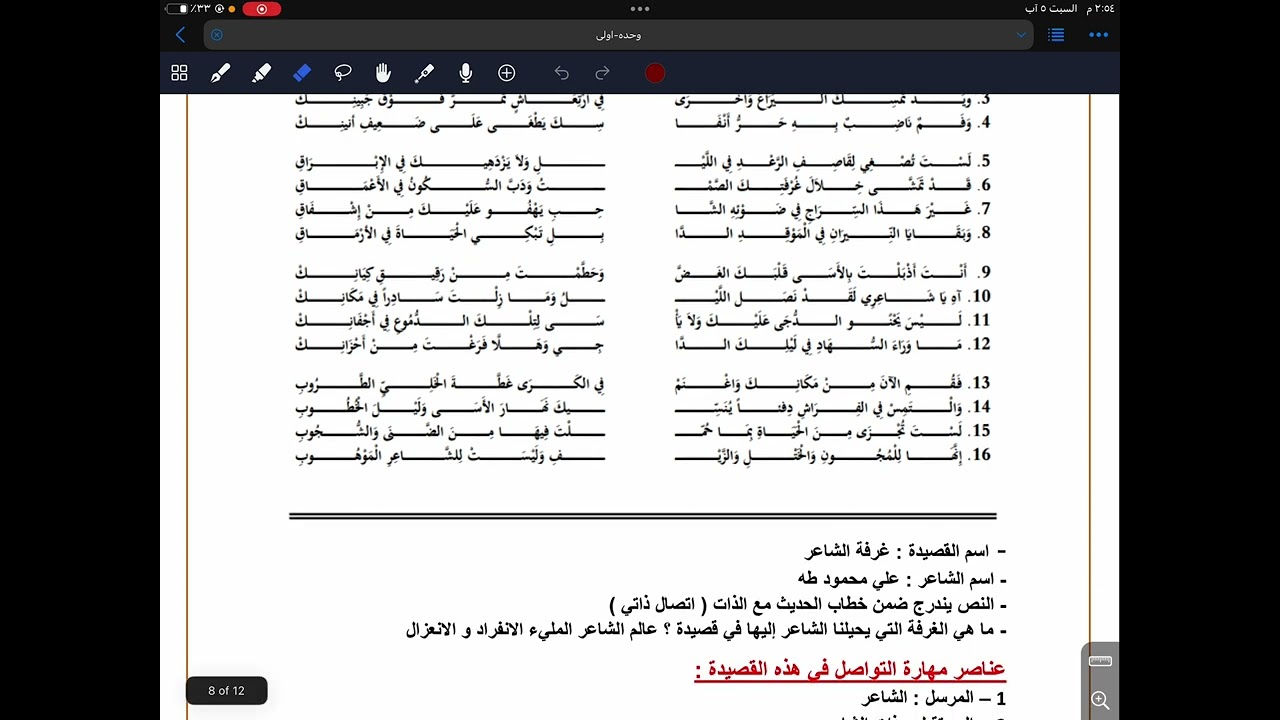
Task: Select the blue Eraser tool
Action: (302, 73)
